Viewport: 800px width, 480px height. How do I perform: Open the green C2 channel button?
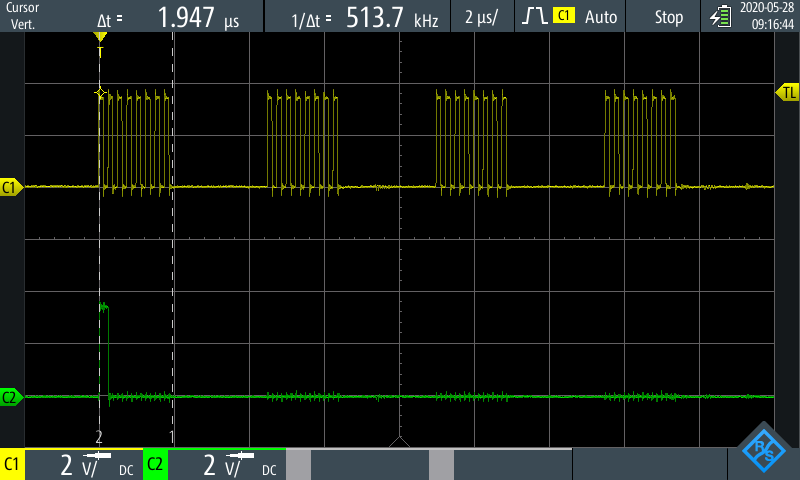[x=155, y=464]
